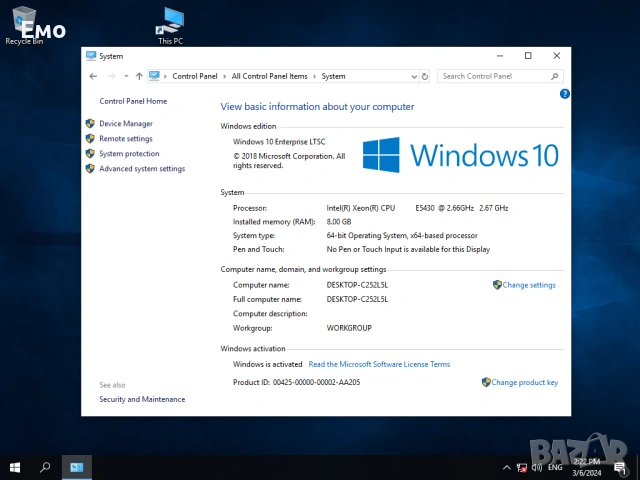The height and width of the screenshot is (480, 640).
Task: Click Change product key link
Action: pyautogui.click(x=524, y=382)
